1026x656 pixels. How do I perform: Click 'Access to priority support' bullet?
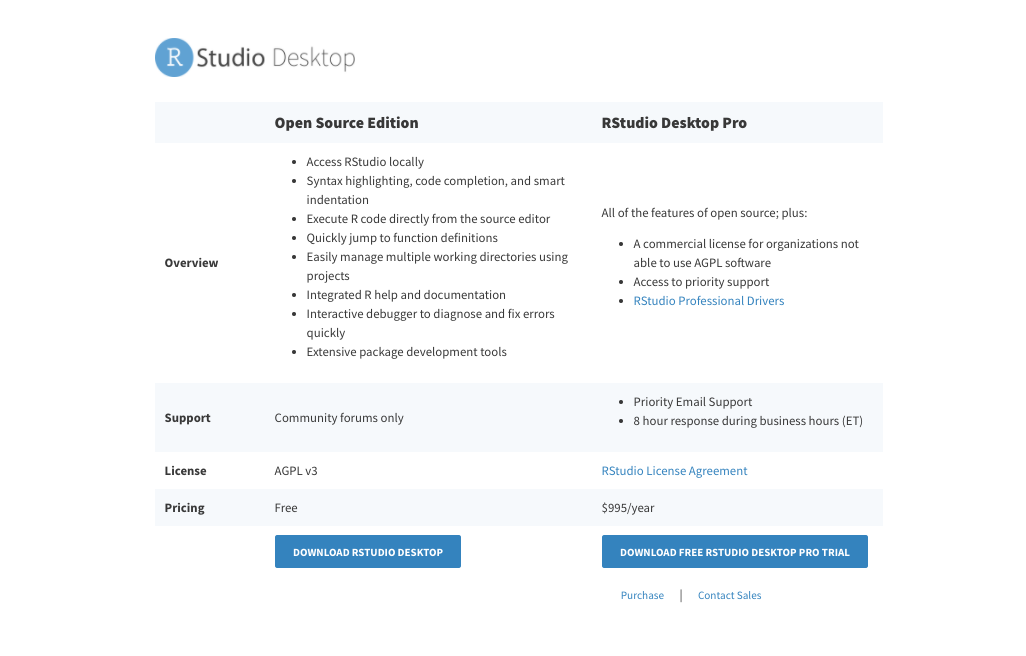701,282
